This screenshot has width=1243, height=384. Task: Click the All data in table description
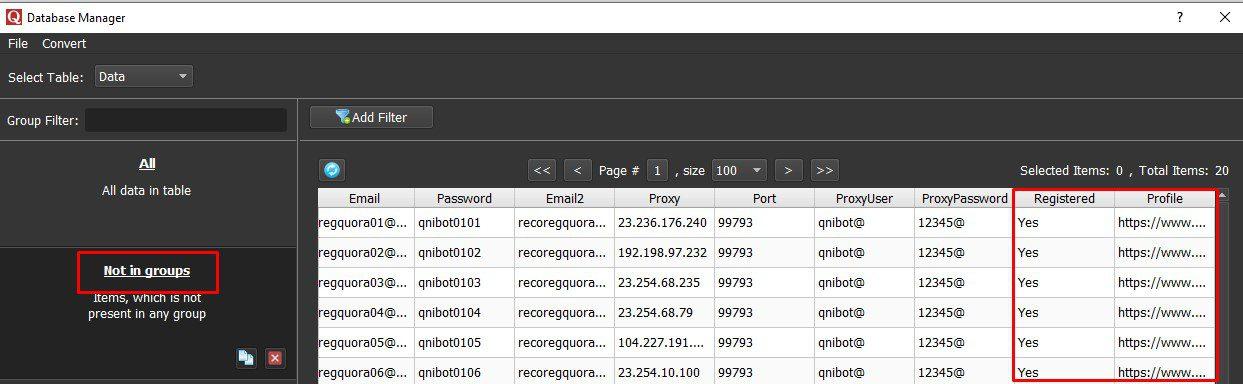coord(147,190)
